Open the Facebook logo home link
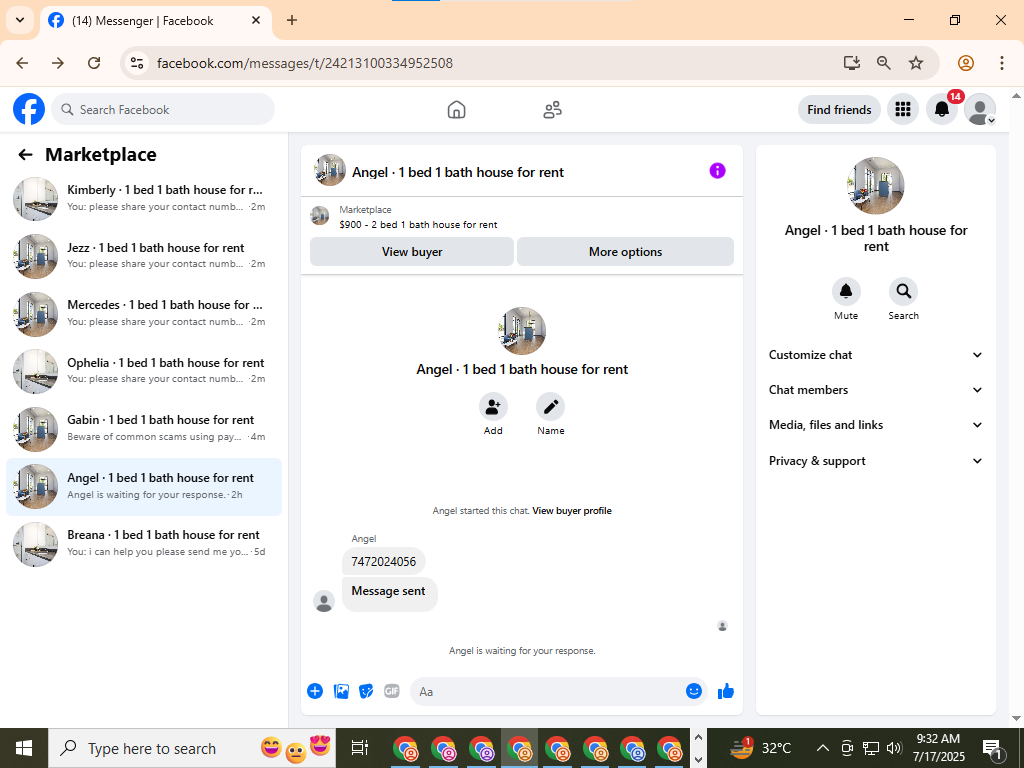This screenshot has width=1024, height=768. pos(29,109)
